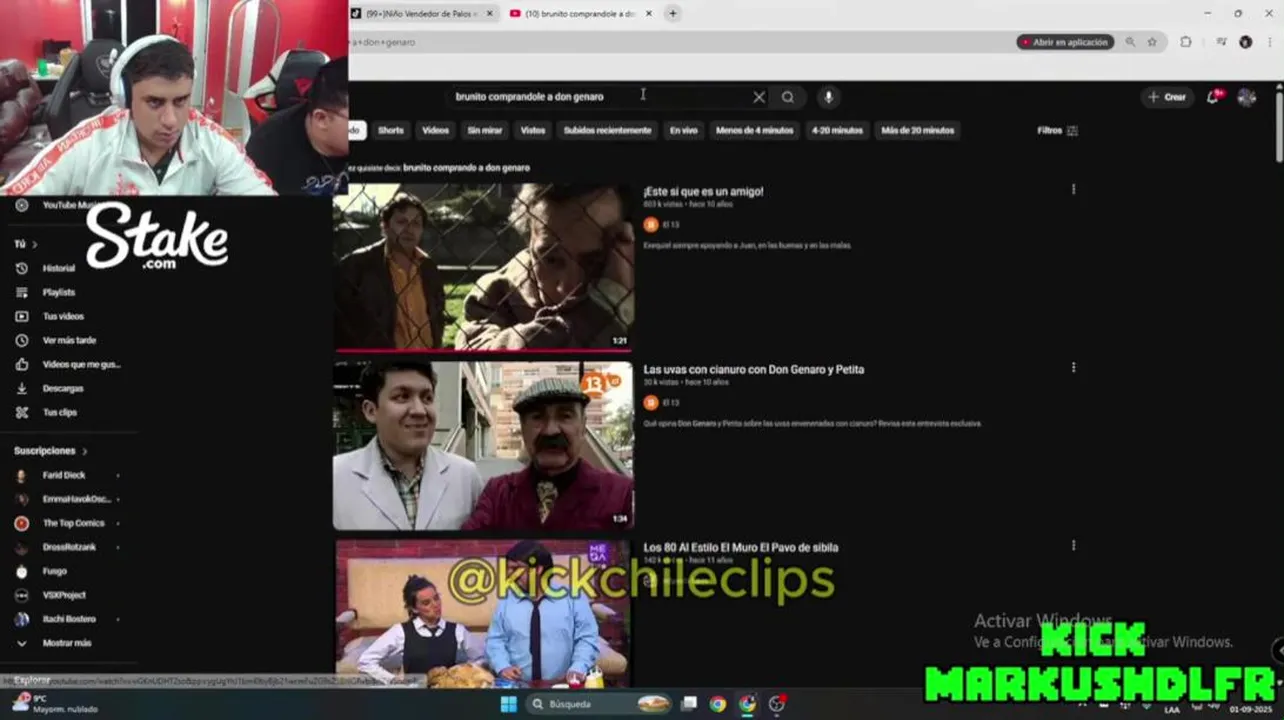This screenshot has height=720, width=1284.
Task: Open Ver más tarde in the sidebar
Action: (x=70, y=340)
